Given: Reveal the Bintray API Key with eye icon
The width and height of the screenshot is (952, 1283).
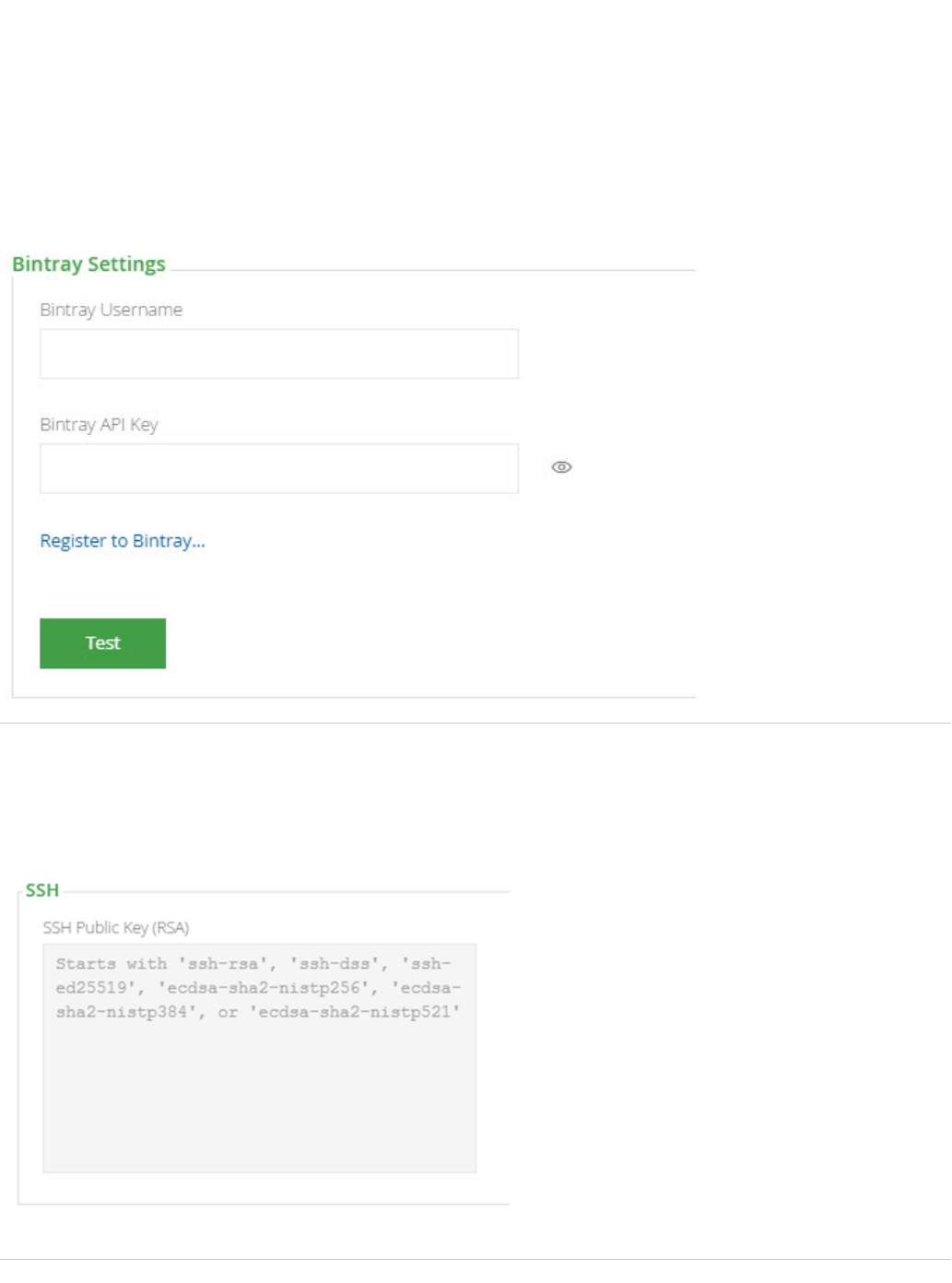Looking at the screenshot, I should (561, 467).
